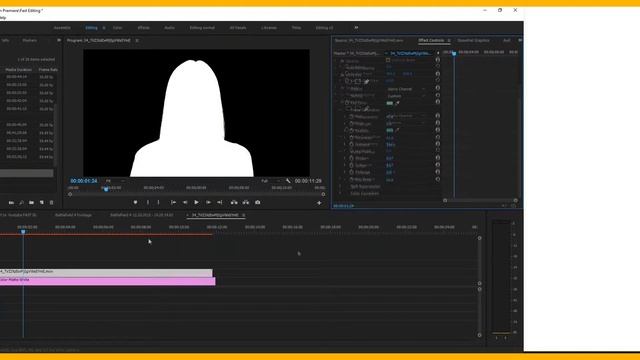The height and width of the screenshot is (360, 640).
Task: Click the trash Clear icon in Project panel
Action: 51,202
